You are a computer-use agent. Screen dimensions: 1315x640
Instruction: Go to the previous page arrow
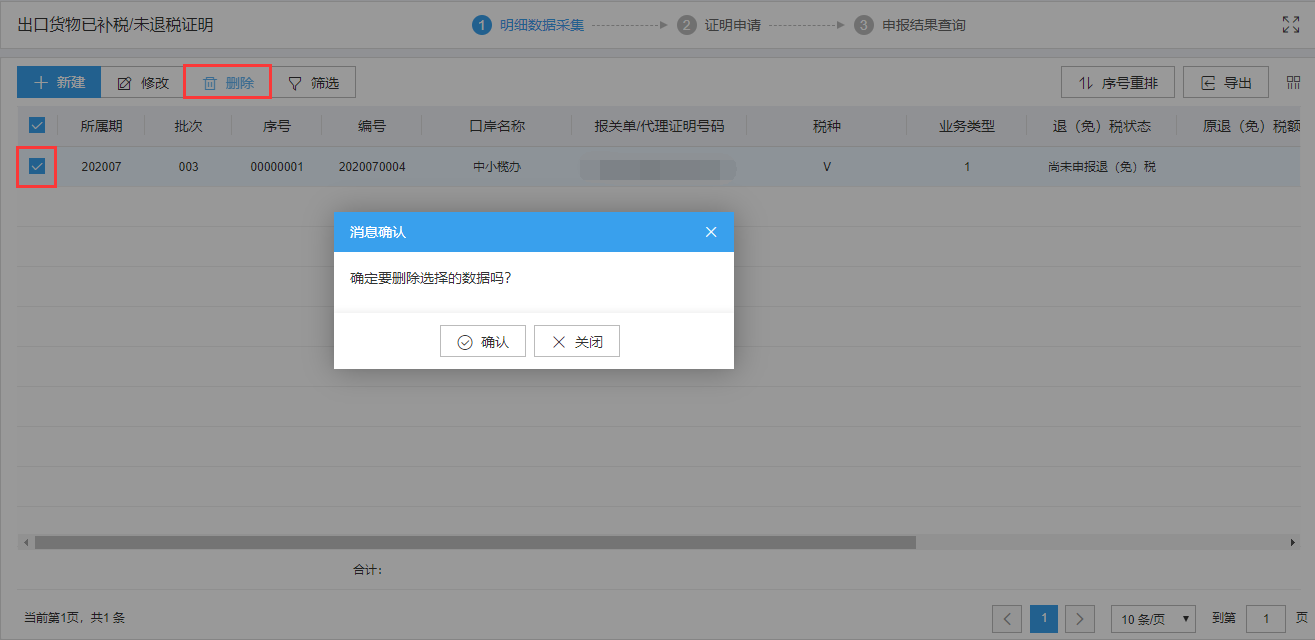click(1008, 619)
